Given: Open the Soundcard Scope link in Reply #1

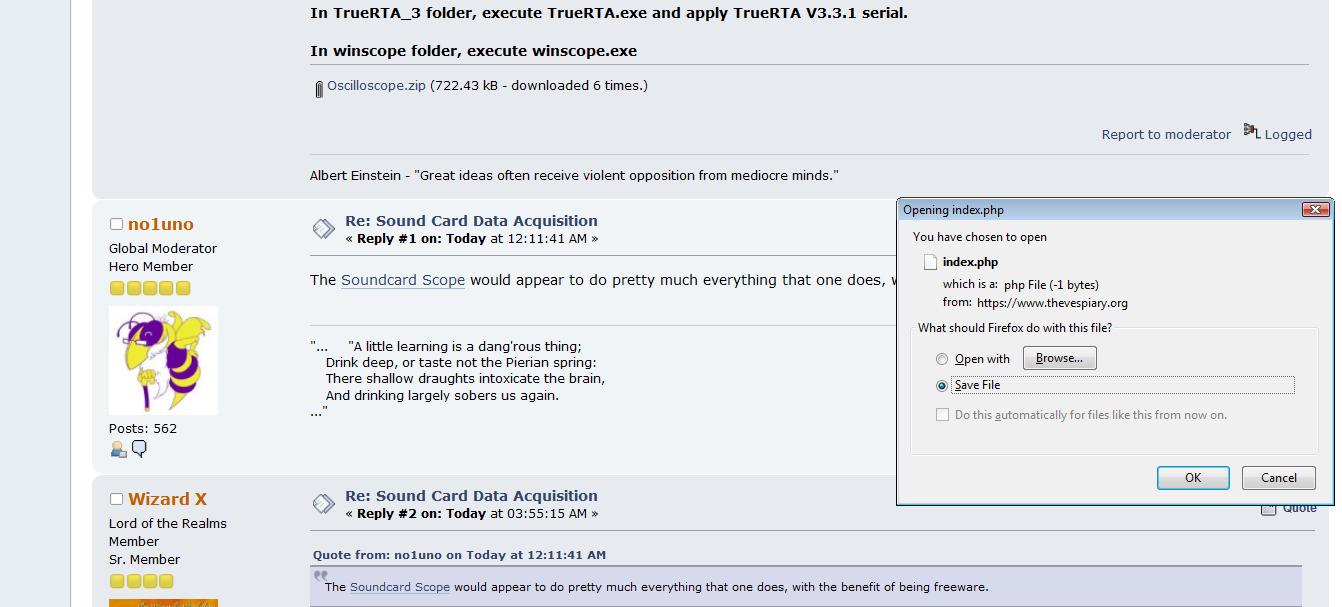Looking at the screenshot, I should [402, 280].
